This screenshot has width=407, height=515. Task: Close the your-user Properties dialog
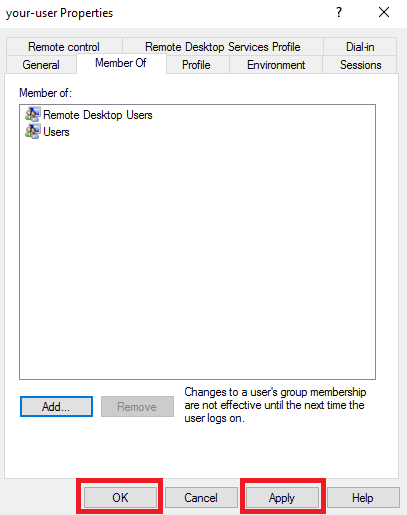[384, 13]
